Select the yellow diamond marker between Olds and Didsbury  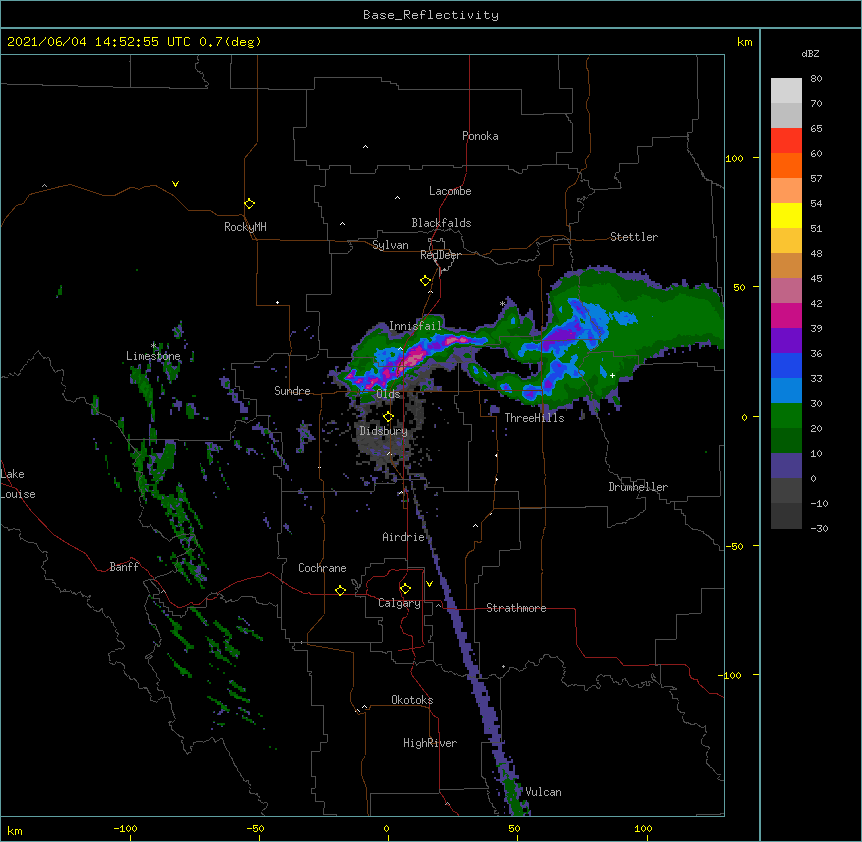388,417
